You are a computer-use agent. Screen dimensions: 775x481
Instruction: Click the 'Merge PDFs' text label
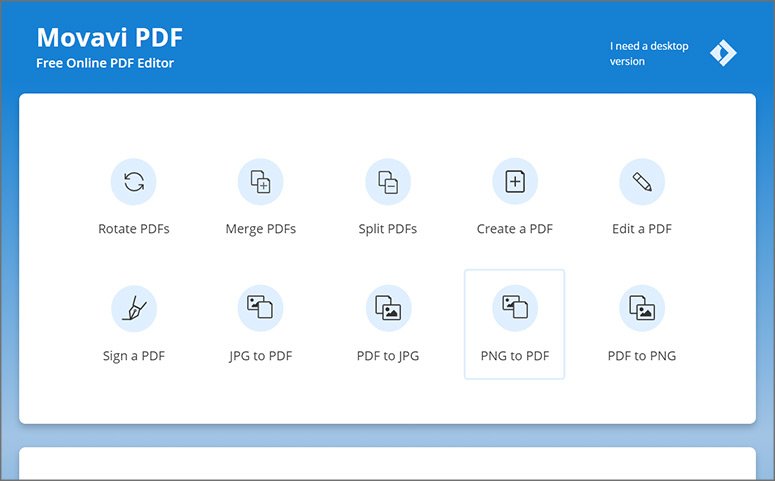261,229
